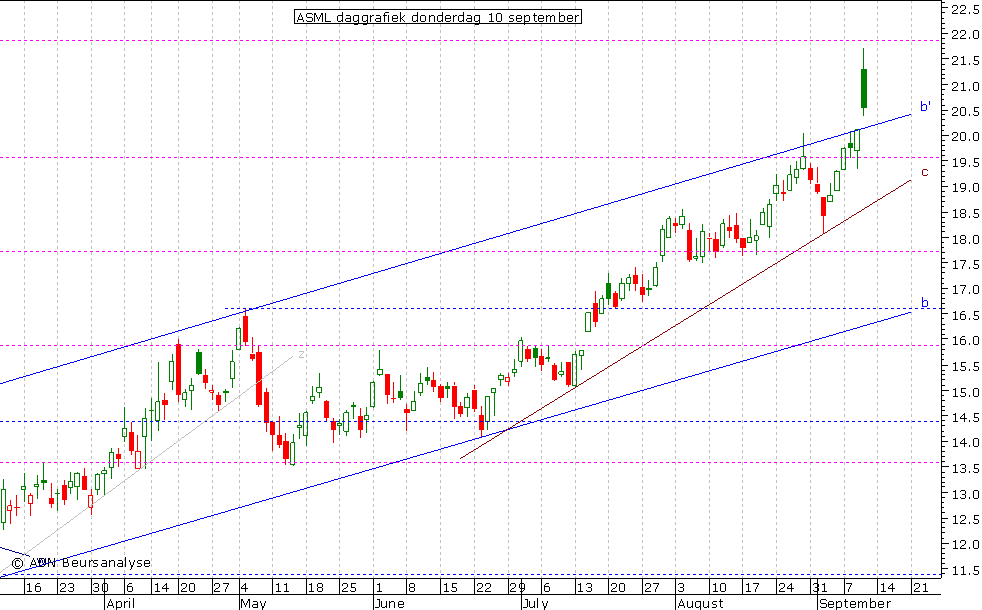Click the 22.0 price axis label

pos(963,35)
